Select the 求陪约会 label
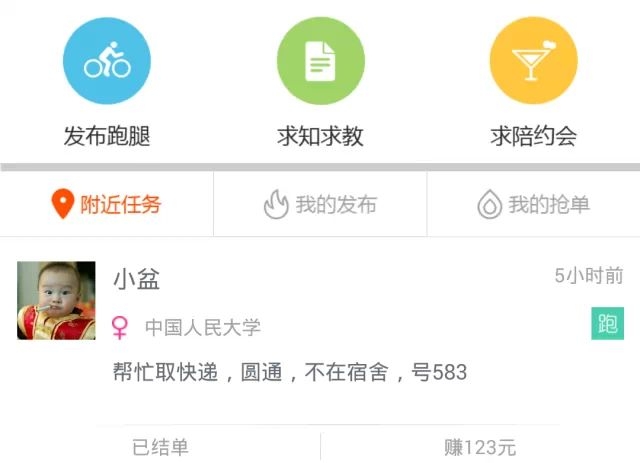 coord(534,136)
